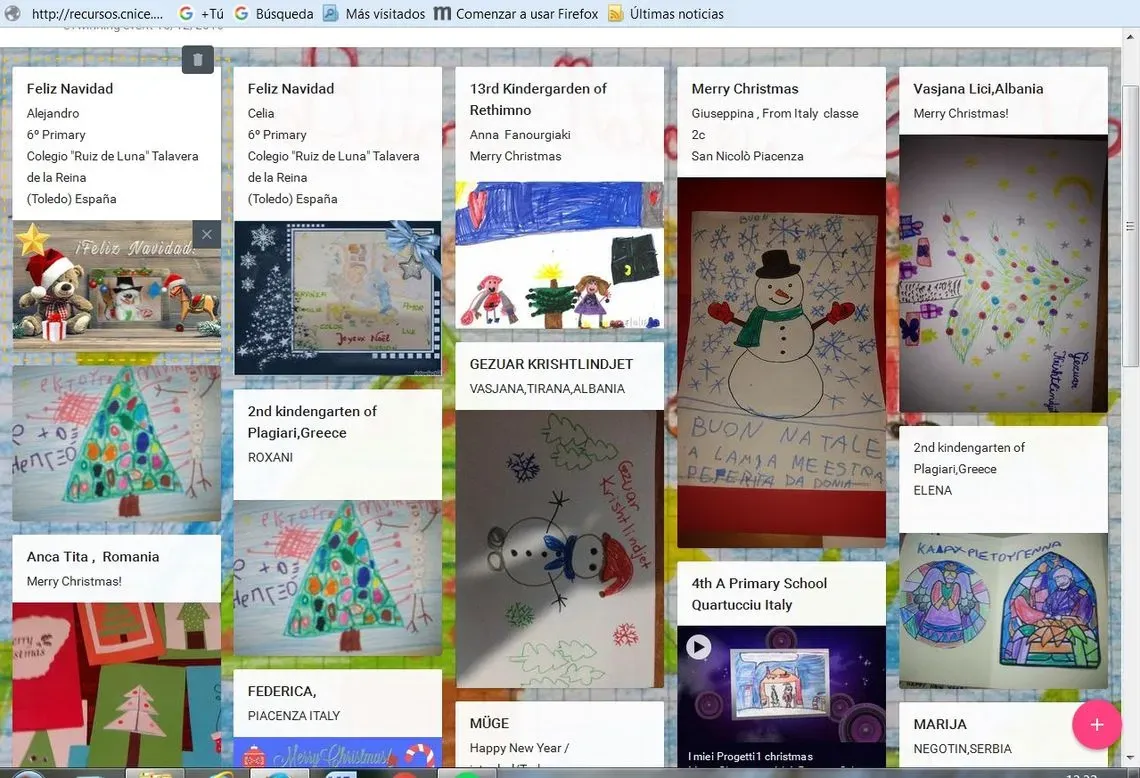Click the Últimas noticias RSS icon
Image resolution: width=1140 pixels, height=778 pixels.
coord(616,13)
